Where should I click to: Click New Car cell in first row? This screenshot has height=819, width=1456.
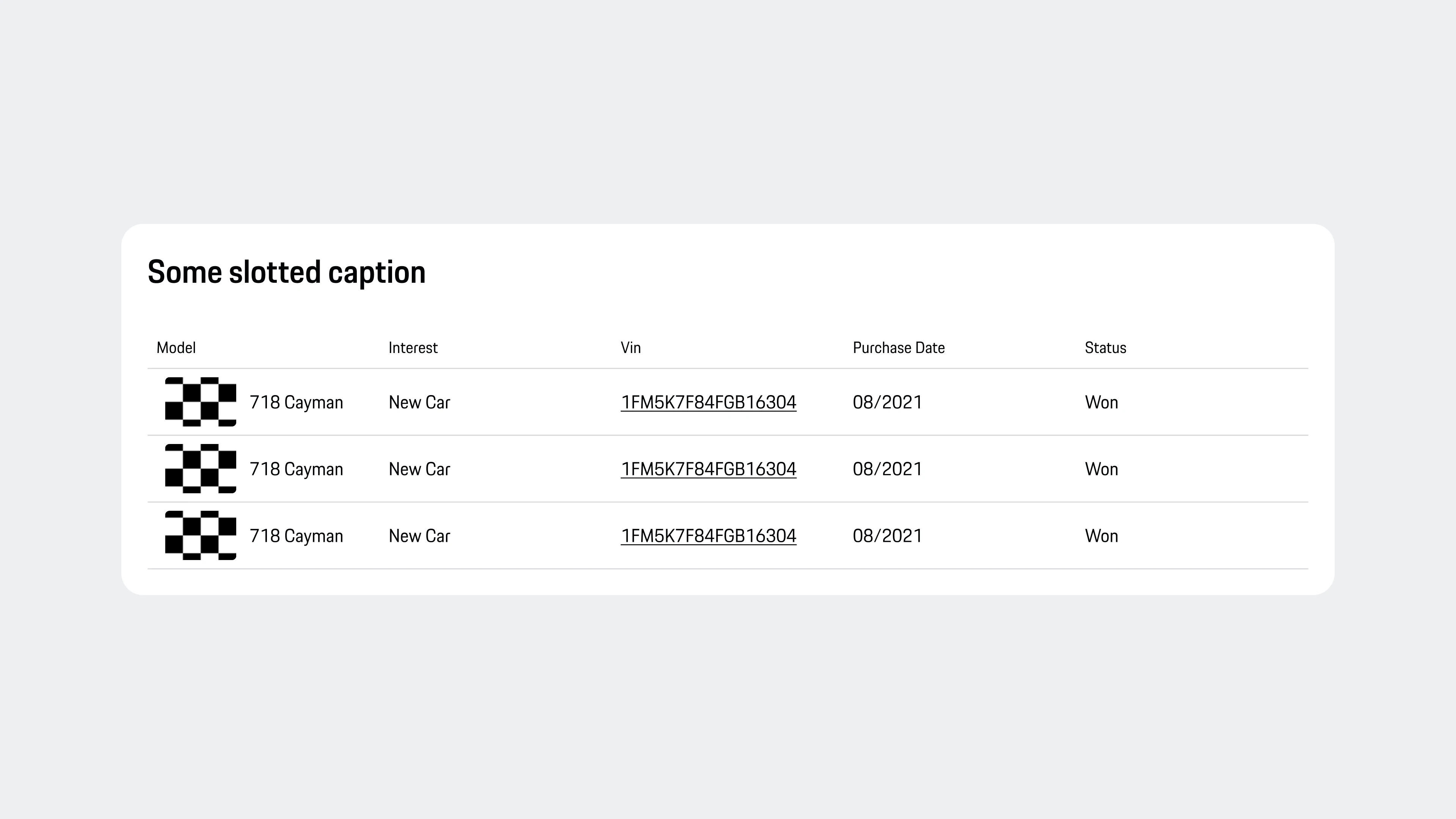point(419,402)
